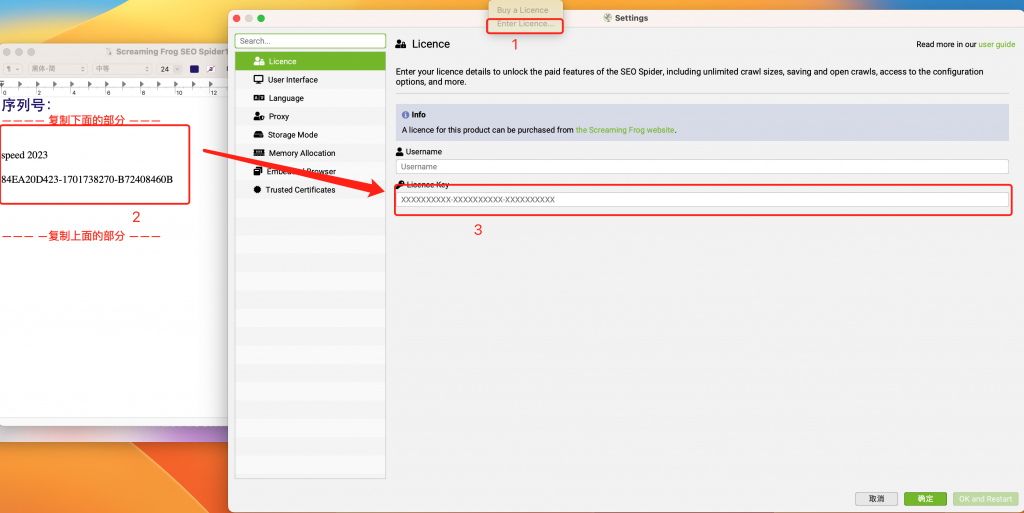The width and height of the screenshot is (1024, 513).
Task: Open the Embedded Browser section icon
Action: pyautogui.click(x=259, y=171)
